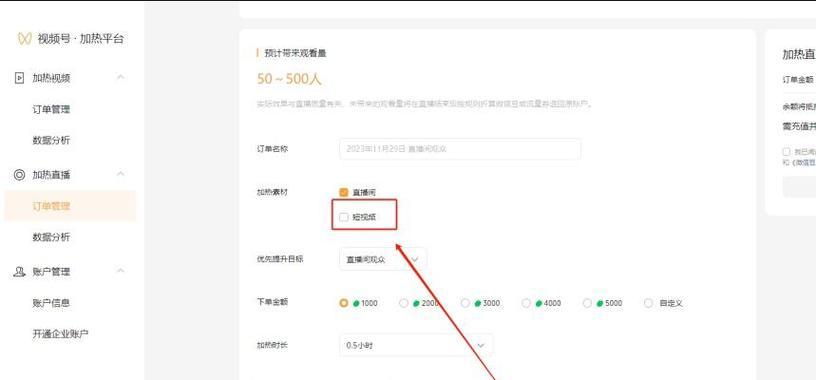The height and width of the screenshot is (380, 816).
Task: Open 数据分析 under 加热视频
Action: coord(51,141)
